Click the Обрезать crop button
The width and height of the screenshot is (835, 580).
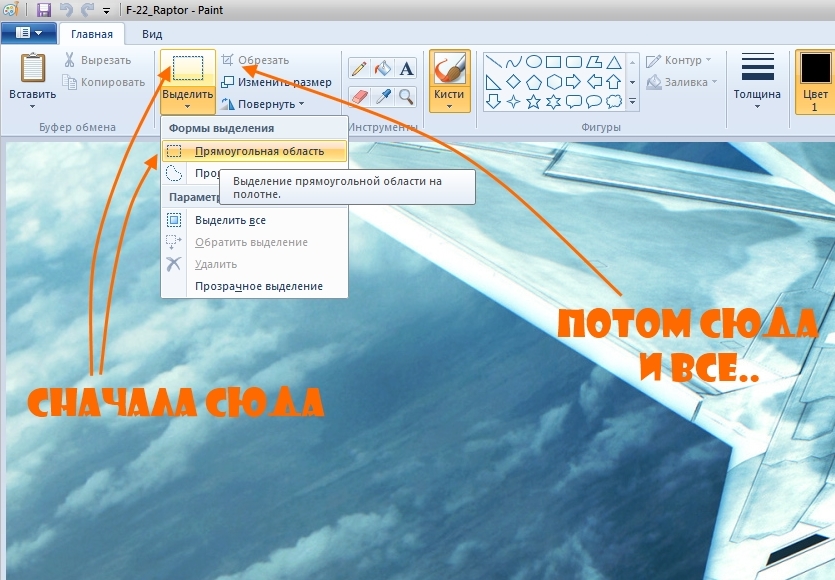pos(256,60)
